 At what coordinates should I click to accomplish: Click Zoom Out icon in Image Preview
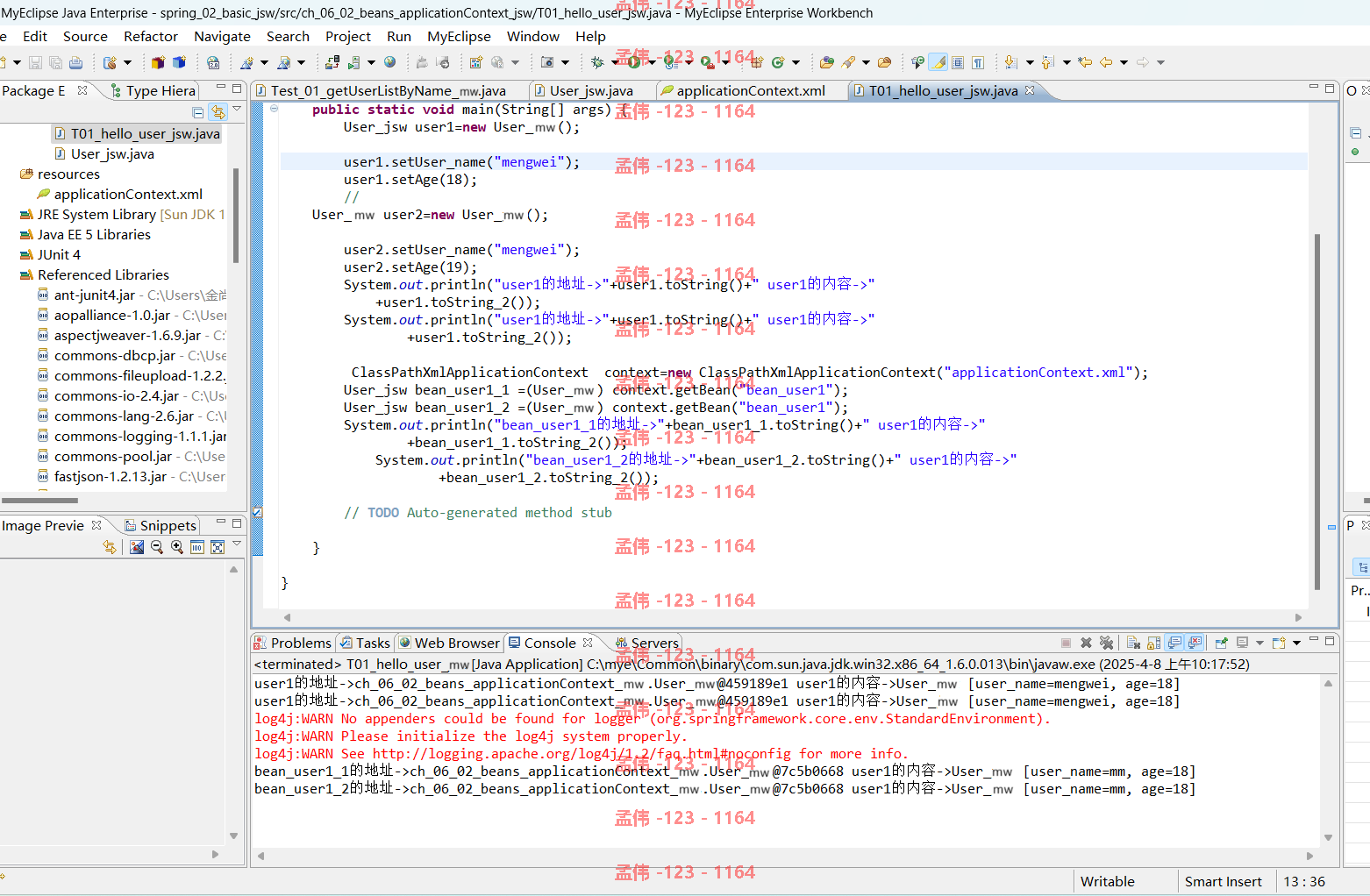click(x=157, y=547)
